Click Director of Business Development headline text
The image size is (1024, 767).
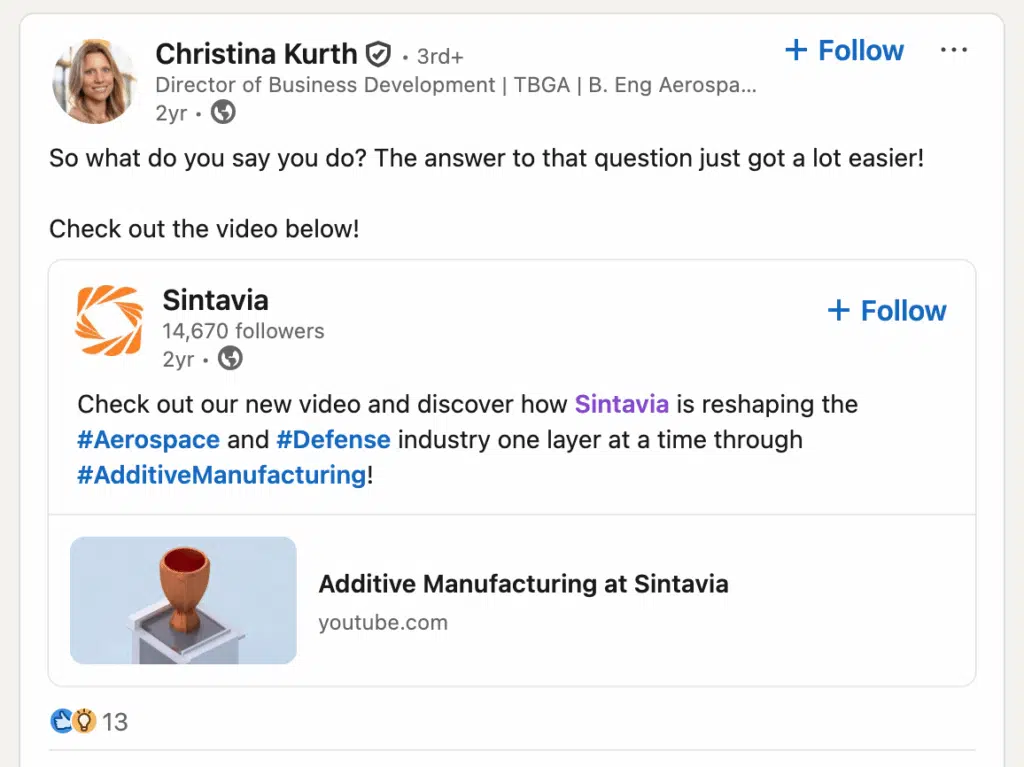click(455, 85)
